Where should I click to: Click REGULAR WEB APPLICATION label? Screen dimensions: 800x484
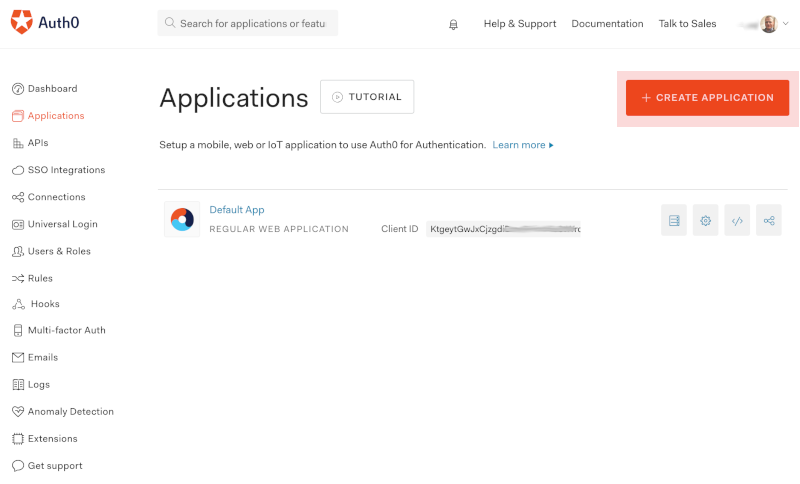tap(279, 229)
